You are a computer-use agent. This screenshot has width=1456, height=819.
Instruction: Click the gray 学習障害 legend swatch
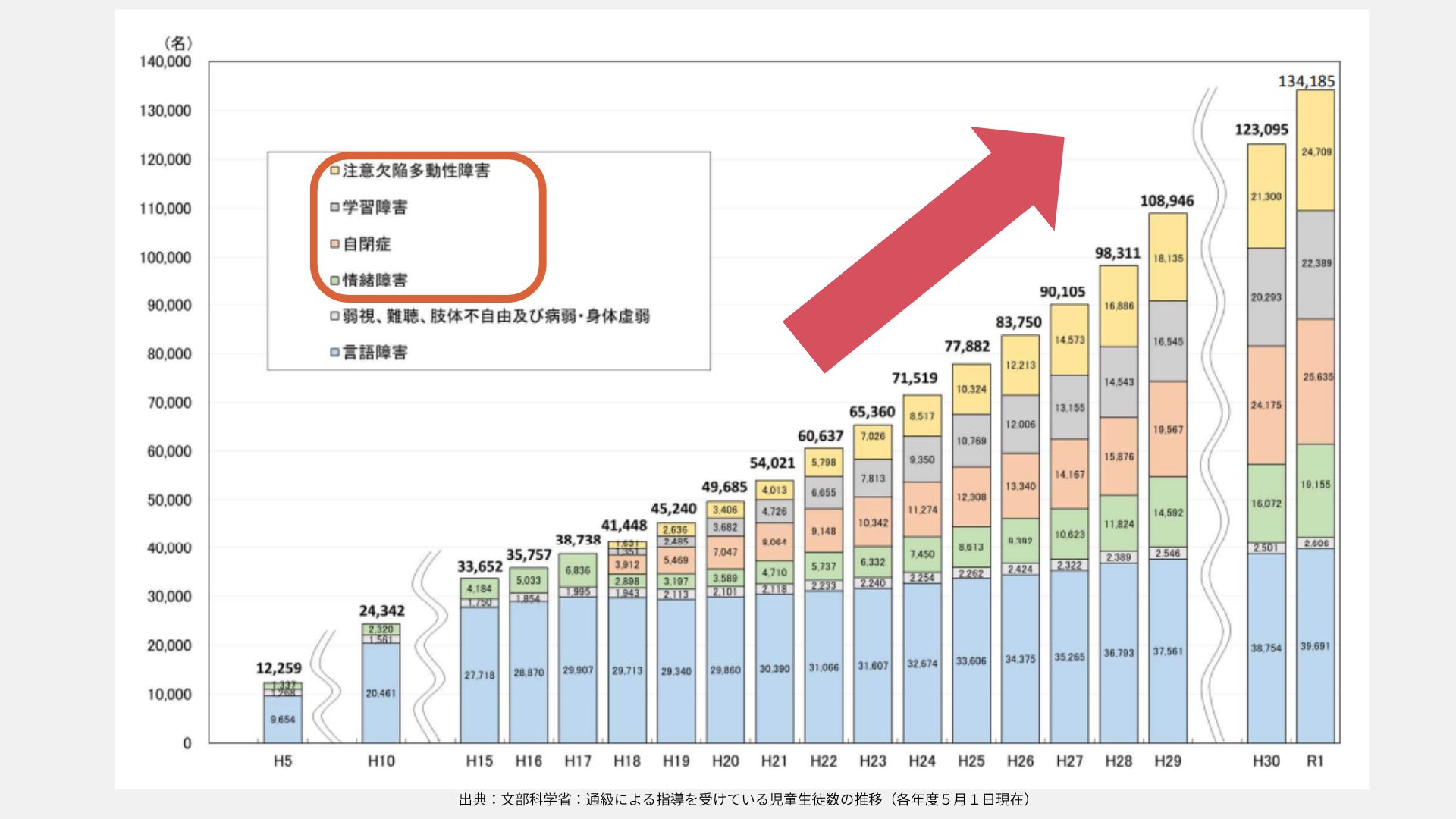334,207
